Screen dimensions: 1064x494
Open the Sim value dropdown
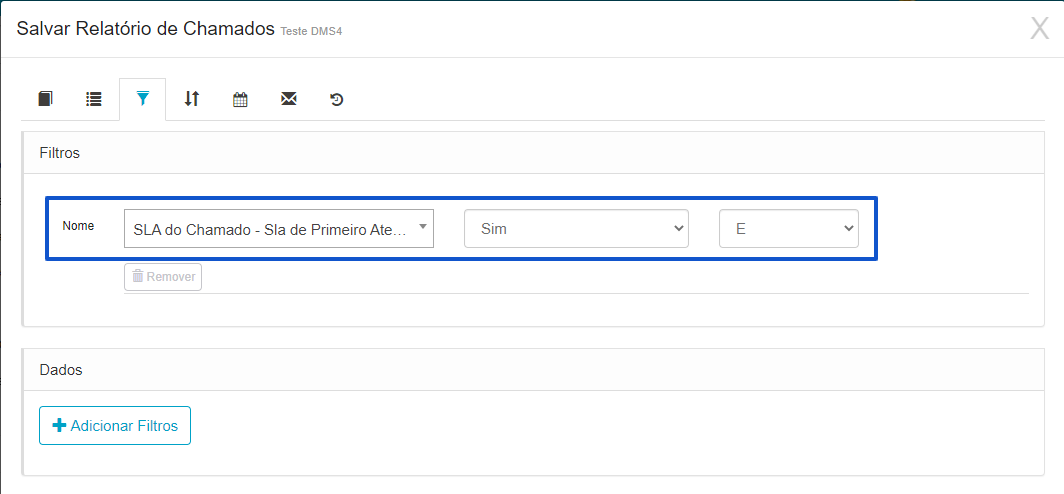[576, 229]
